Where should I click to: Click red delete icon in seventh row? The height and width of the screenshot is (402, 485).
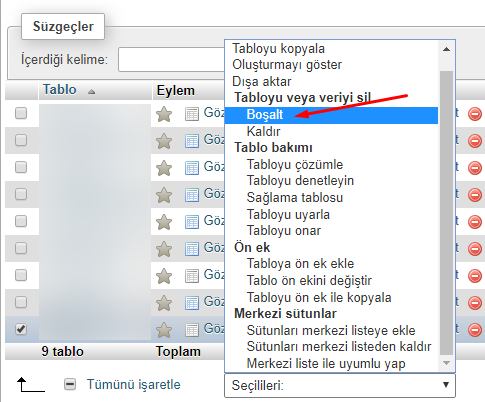[475, 276]
